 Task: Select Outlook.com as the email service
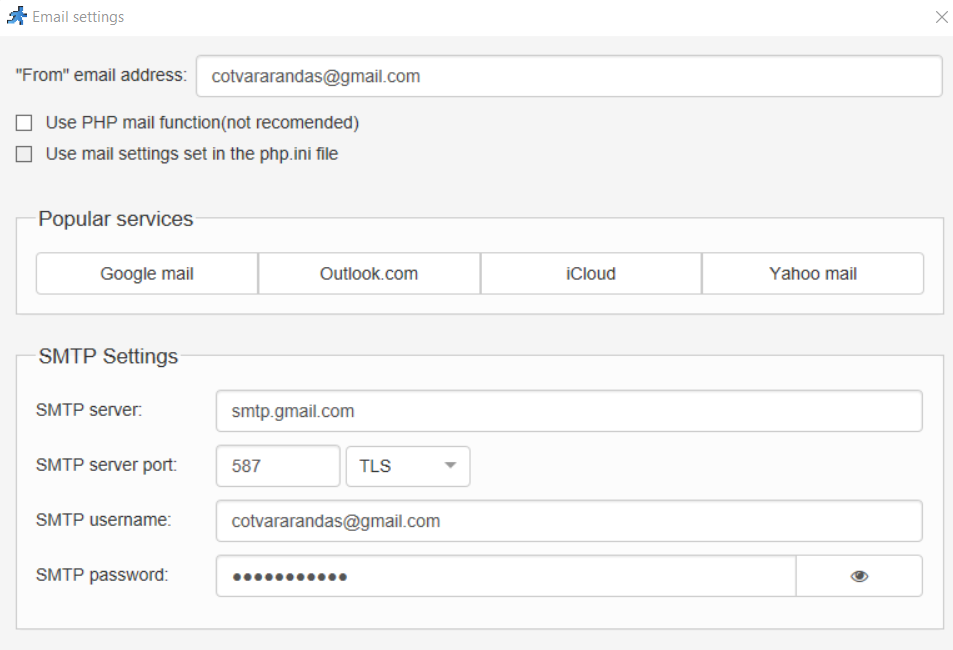coord(368,273)
